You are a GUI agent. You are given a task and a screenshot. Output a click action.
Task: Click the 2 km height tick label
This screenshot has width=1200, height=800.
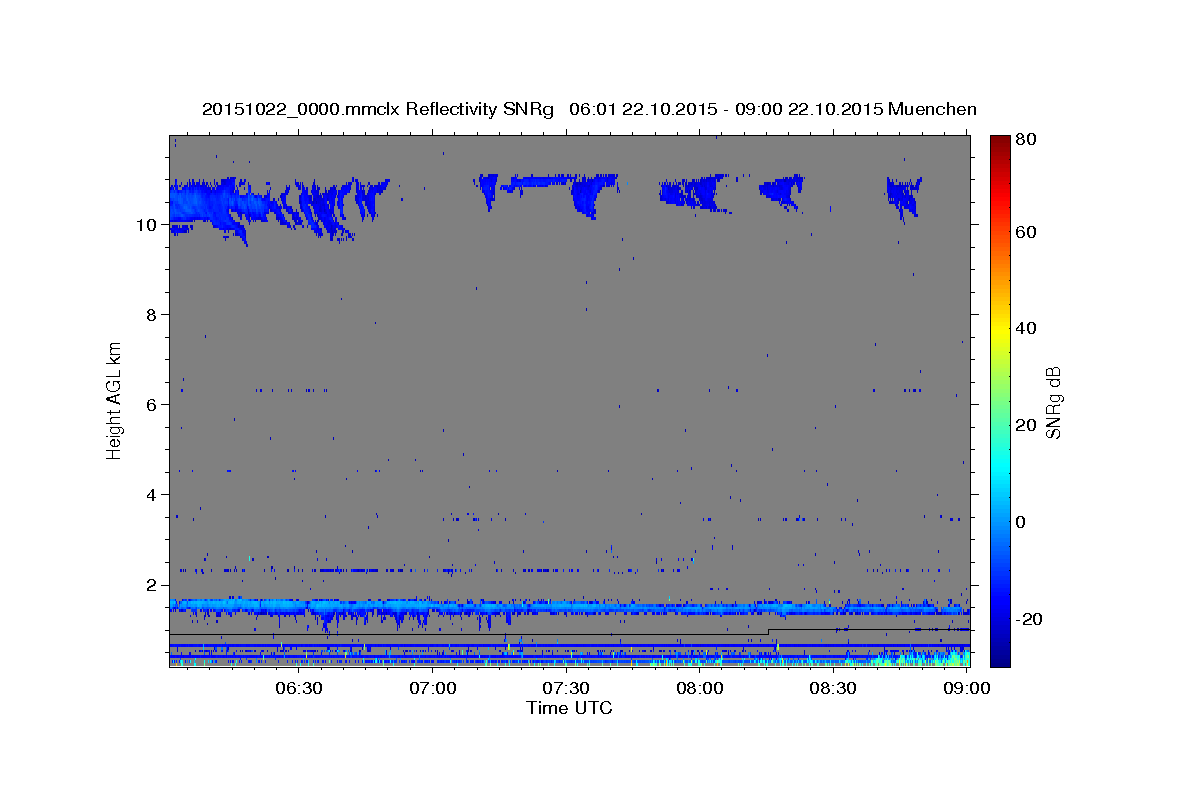pyautogui.click(x=152, y=585)
